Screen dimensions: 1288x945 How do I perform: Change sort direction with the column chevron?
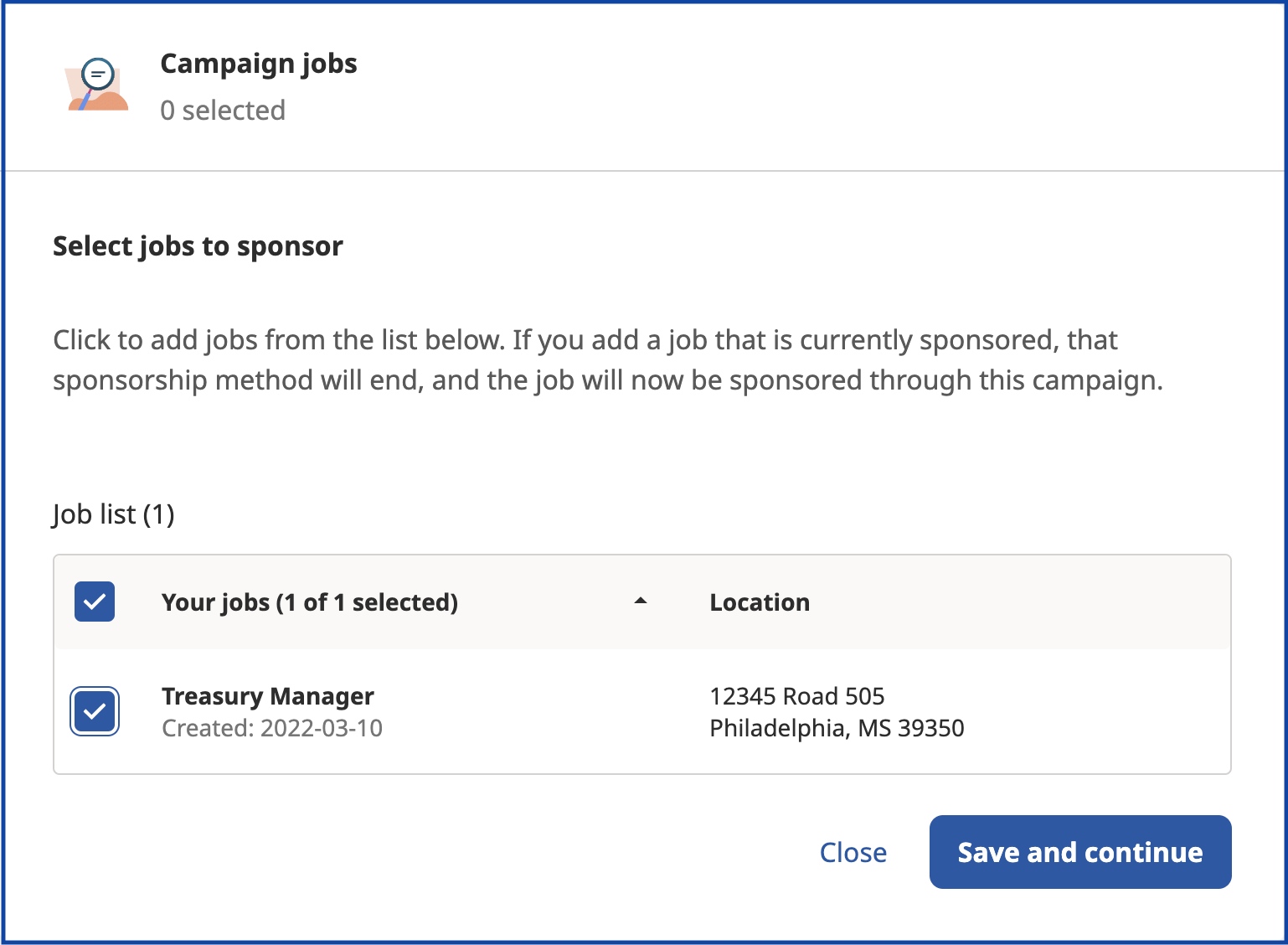pos(641,602)
